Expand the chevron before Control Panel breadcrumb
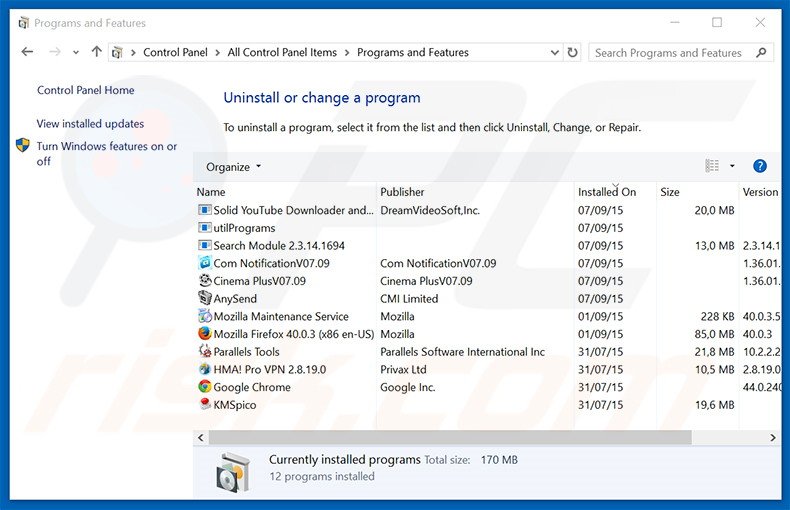This screenshot has height=510, width=790. point(133,52)
